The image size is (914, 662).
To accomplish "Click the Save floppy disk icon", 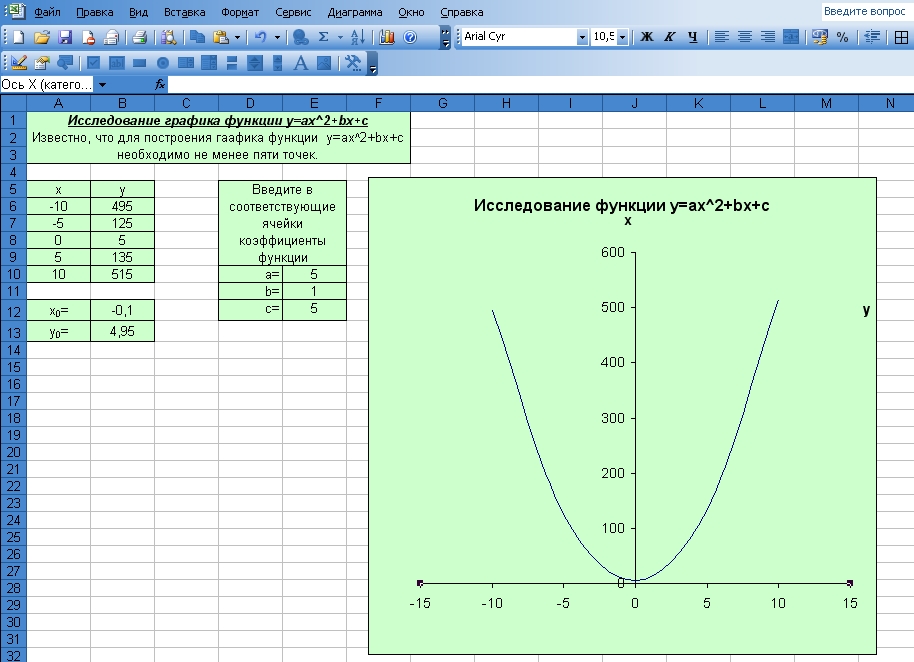I will coord(65,37).
